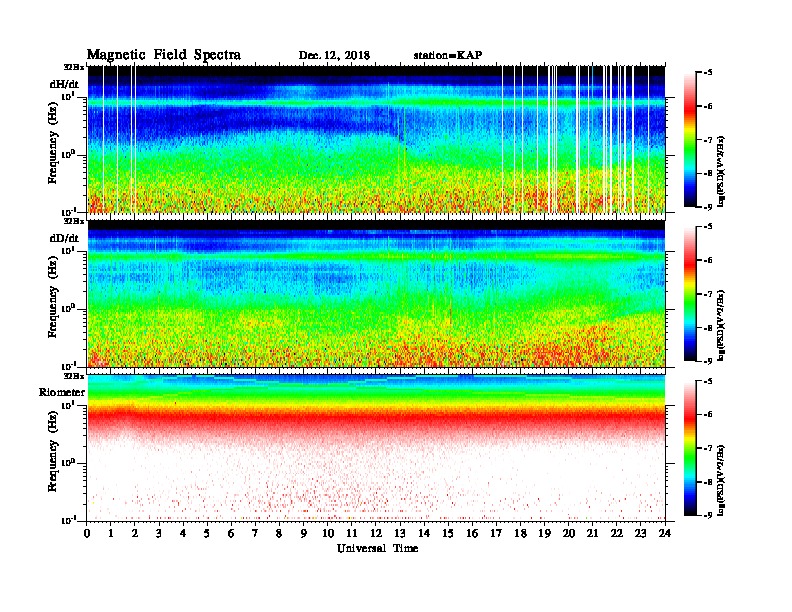This screenshot has width=792, height=612.
Task: Click the '-5' value on dH/dt color scale
Action: 708,73
